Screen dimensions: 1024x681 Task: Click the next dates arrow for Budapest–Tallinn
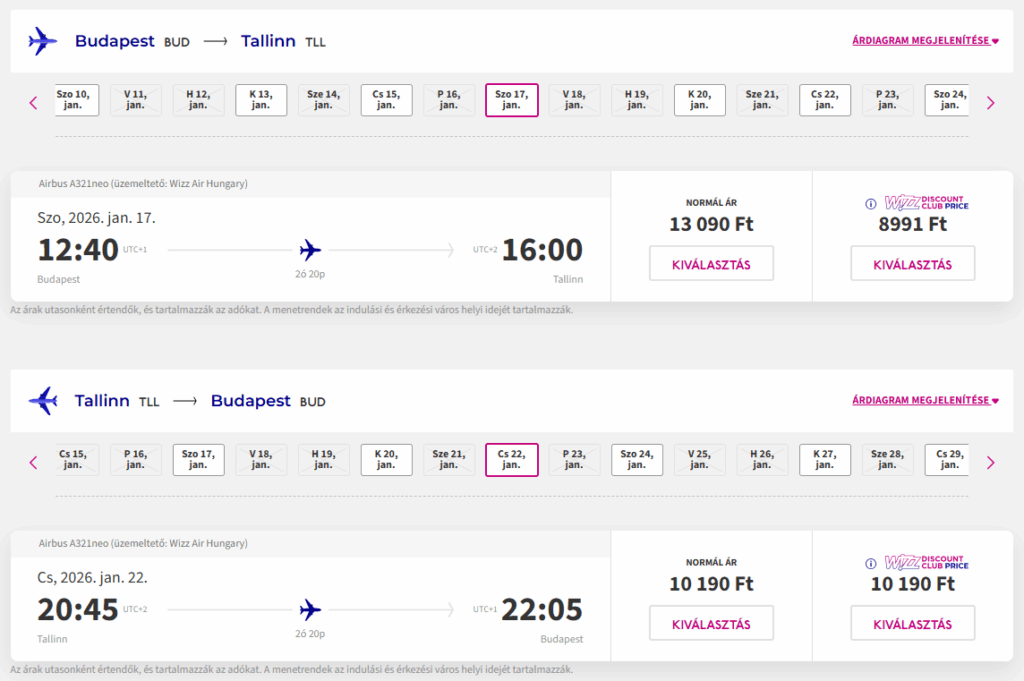click(x=990, y=102)
